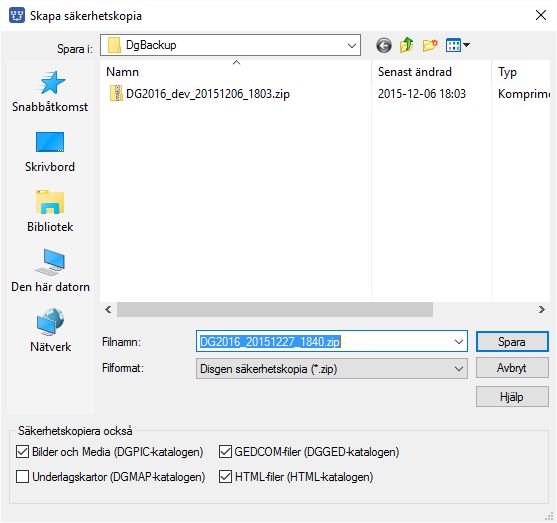Screen dimensions: 557x523
Task: Expand the Filnamn dropdown arrow
Action: tap(459, 342)
